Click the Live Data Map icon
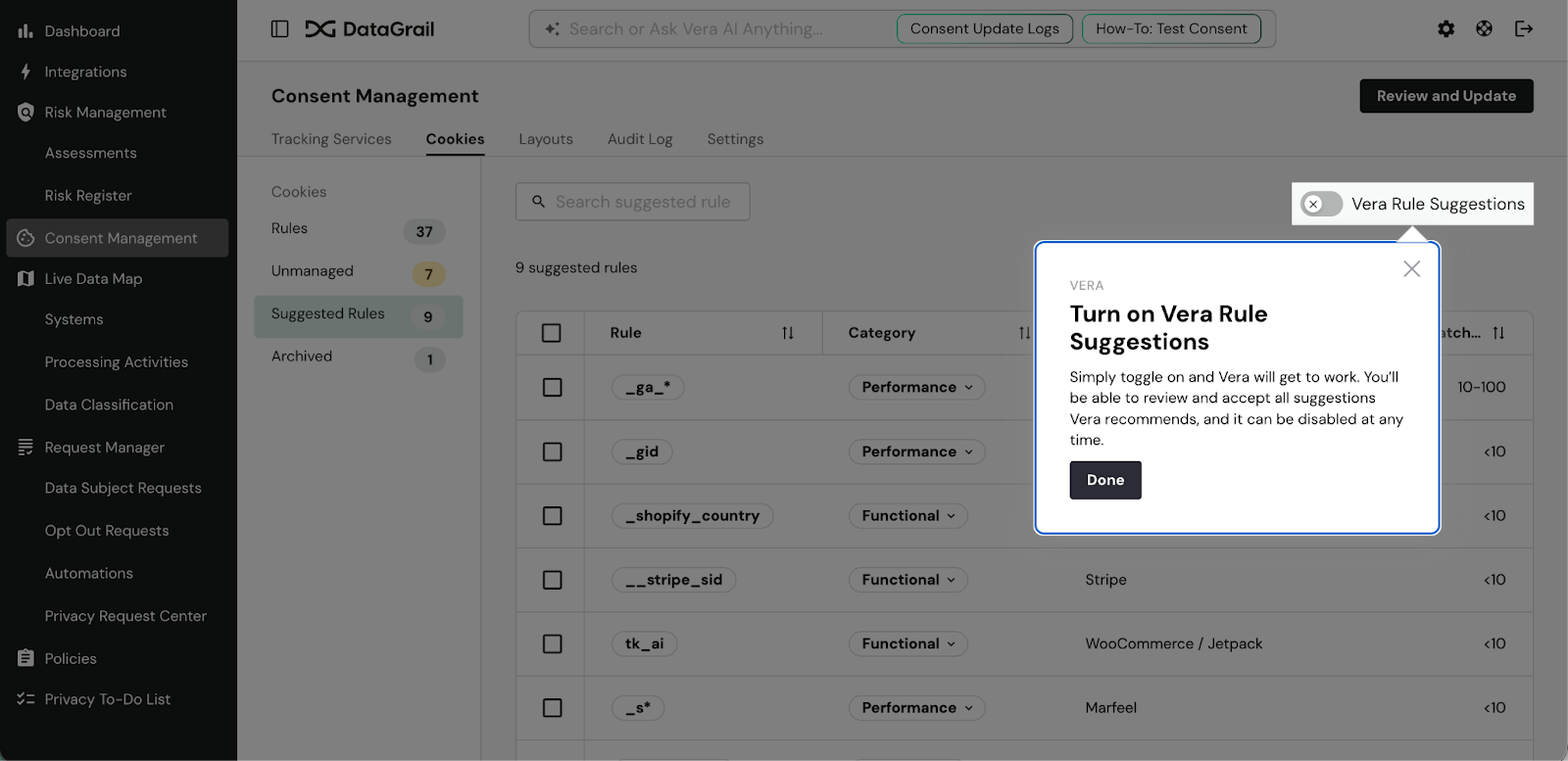The width and height of the screenshot is (1568, 761). [x=25, y=279]
